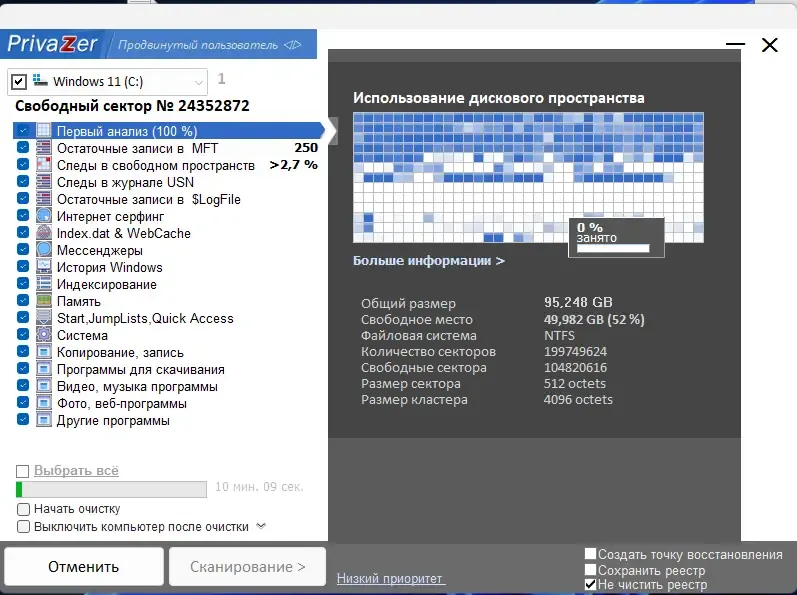
Task: Uncheck the Система checkbox
Action: (x=23, y=334)
